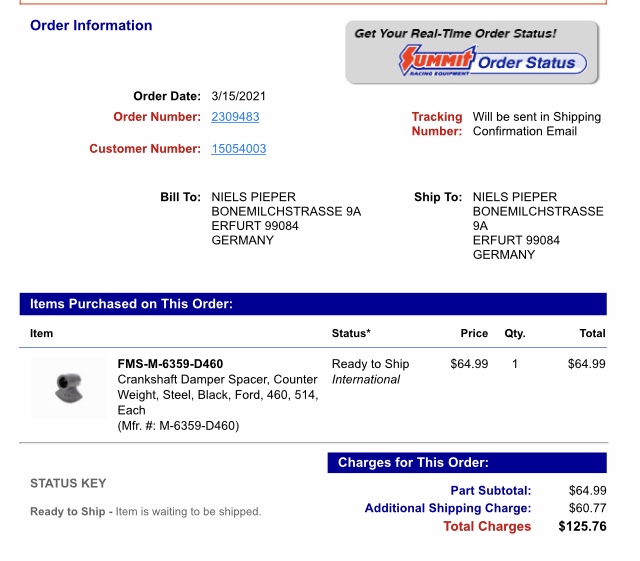Click the Total column header

coord(592,334)
